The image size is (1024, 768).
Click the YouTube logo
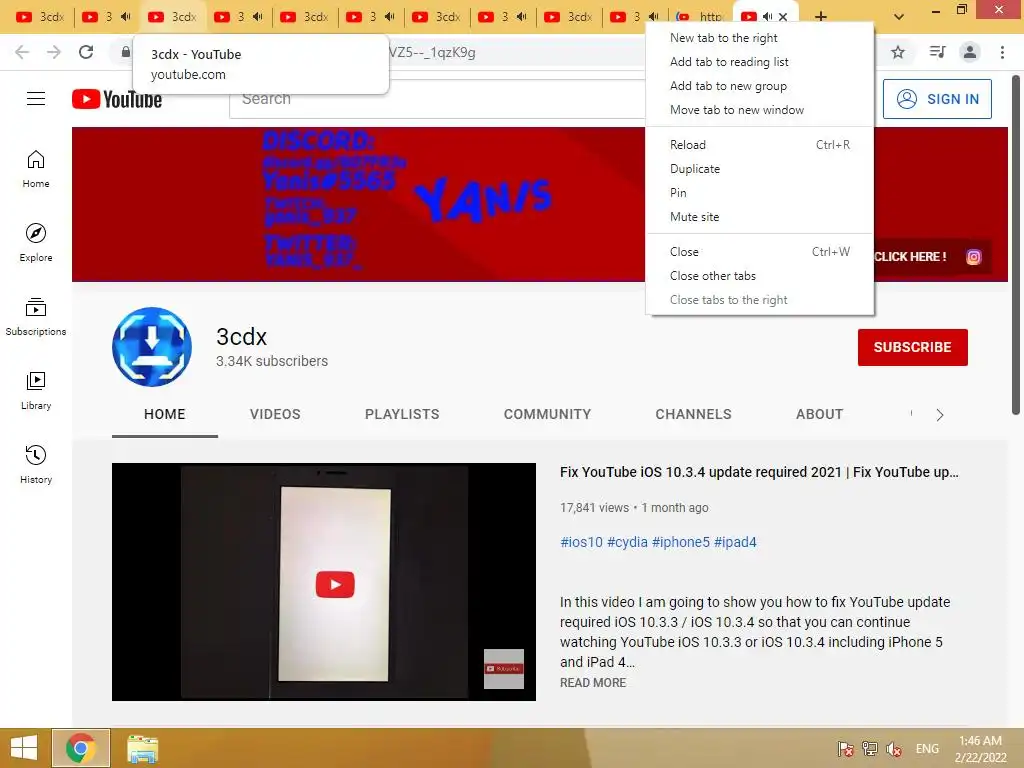pos(117,99)
